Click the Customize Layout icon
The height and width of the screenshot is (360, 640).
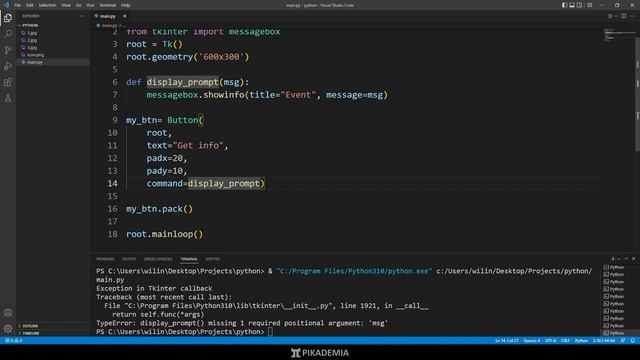pyautogui.click(x=589, y=5)
